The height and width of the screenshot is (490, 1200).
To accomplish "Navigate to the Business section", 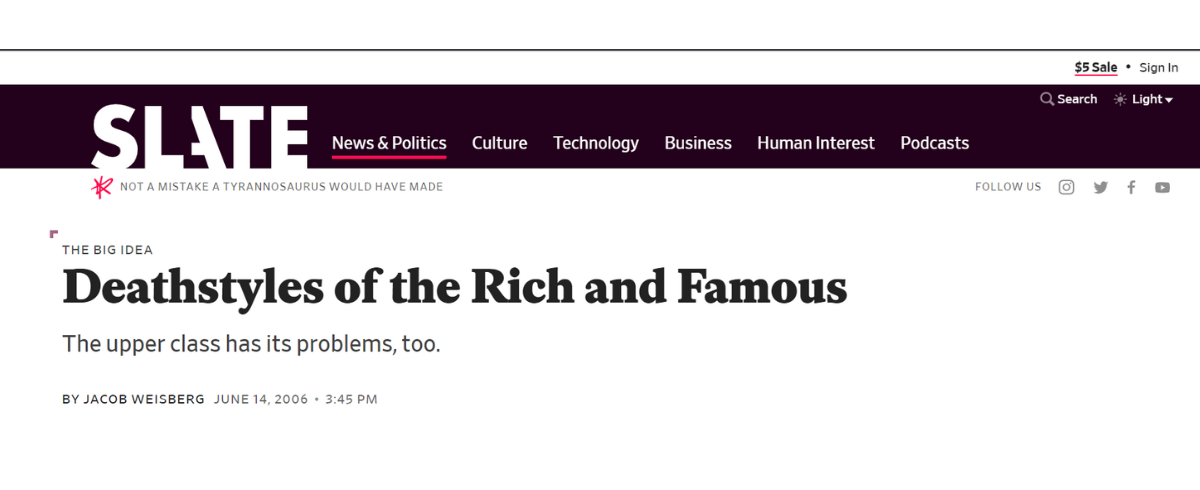I will (x=698, y=143).
